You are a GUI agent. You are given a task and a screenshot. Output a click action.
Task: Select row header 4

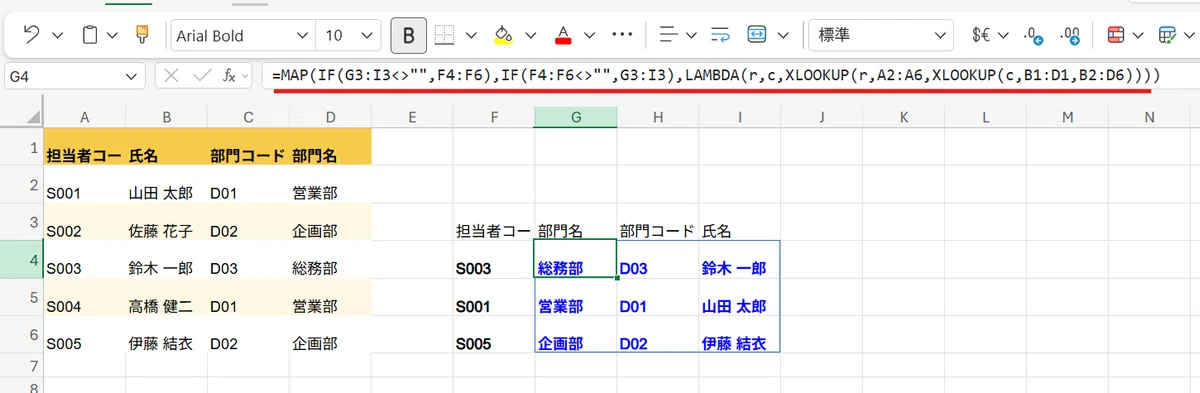point(21,260)
